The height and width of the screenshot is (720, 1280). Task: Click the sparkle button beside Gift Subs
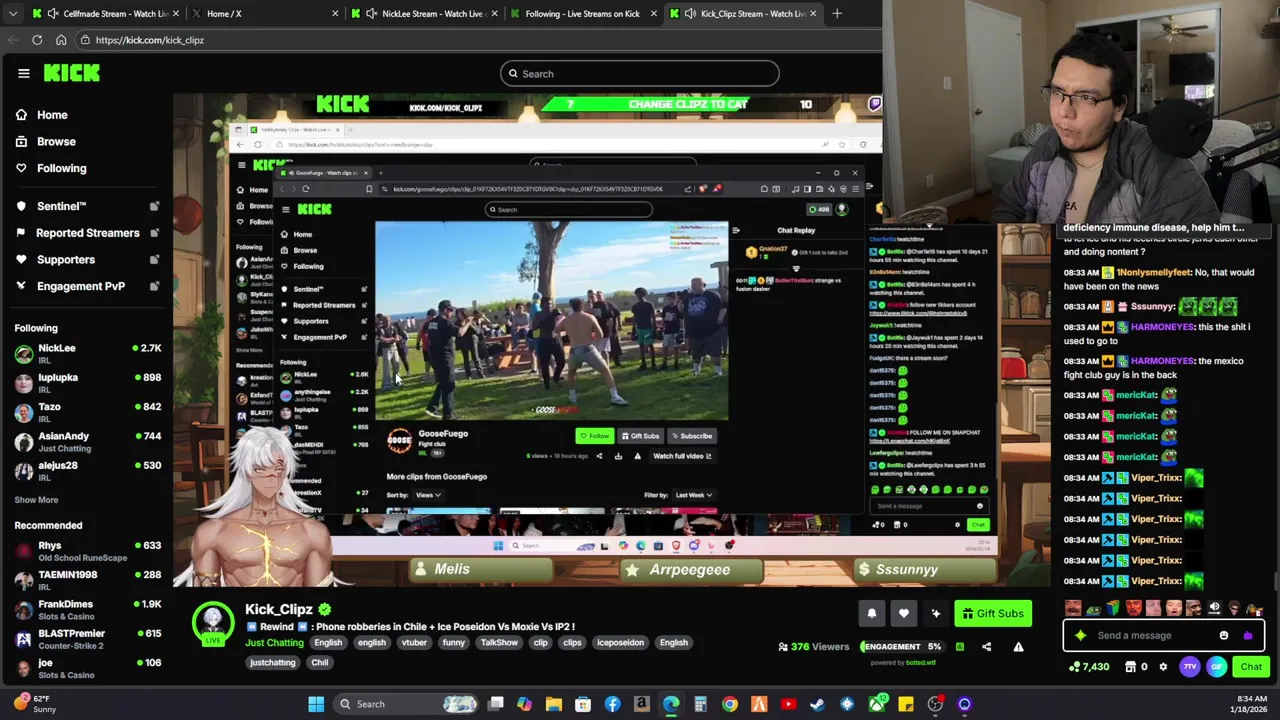[935, 613]
